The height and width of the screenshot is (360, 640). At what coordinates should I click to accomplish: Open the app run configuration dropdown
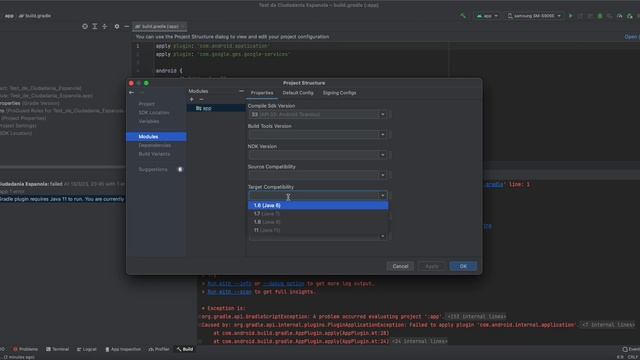point(487,16)
